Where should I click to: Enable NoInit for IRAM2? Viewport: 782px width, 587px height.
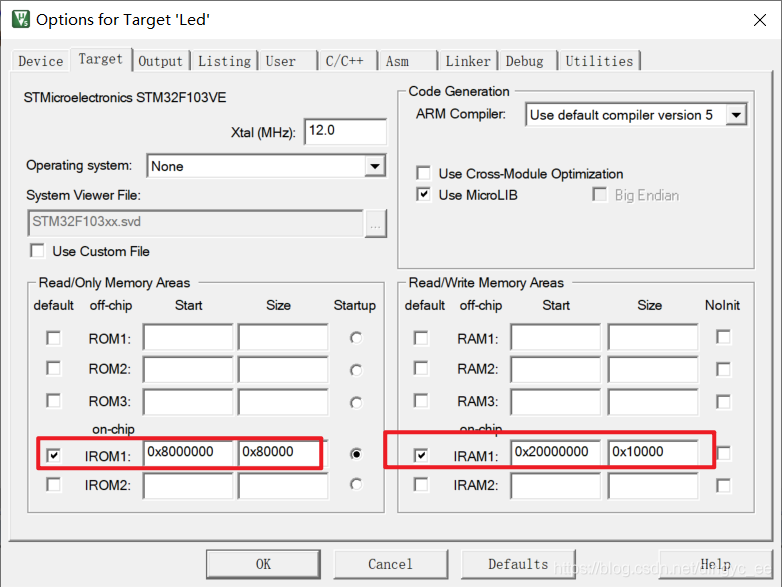pyautogui.click(x=723, y=485)
